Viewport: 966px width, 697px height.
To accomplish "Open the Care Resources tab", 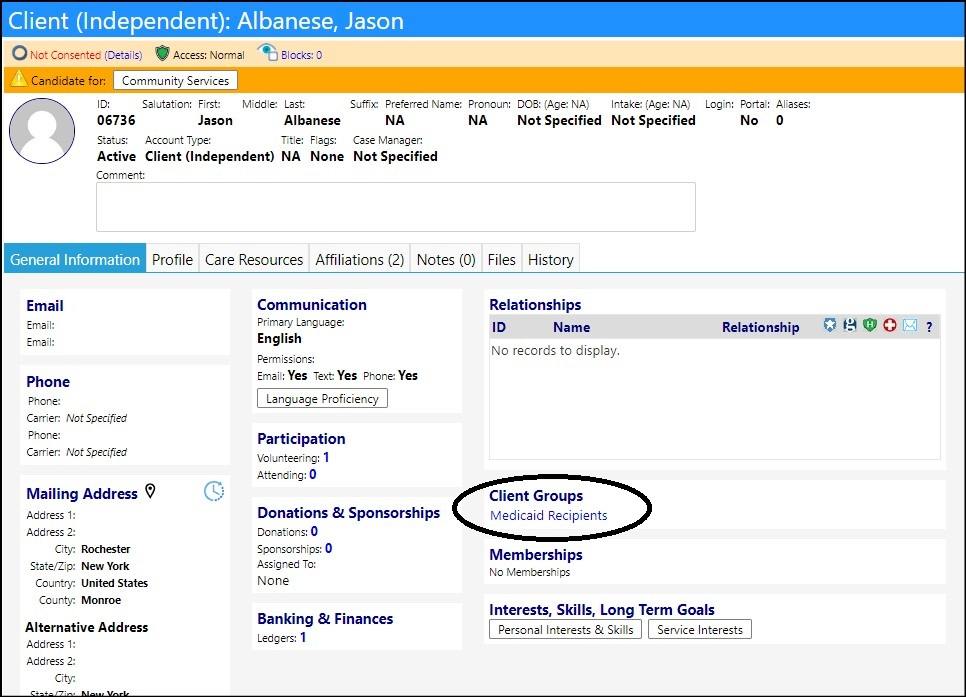I will (x=254, y=259).
